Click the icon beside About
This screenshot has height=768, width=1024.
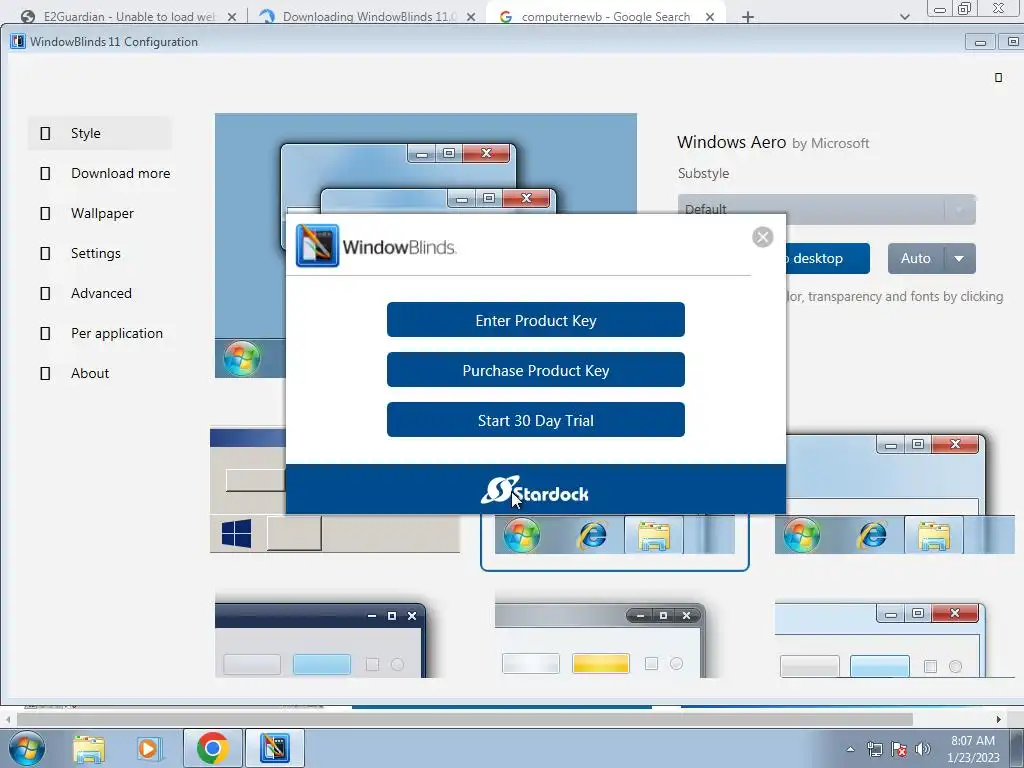(45, 374)
